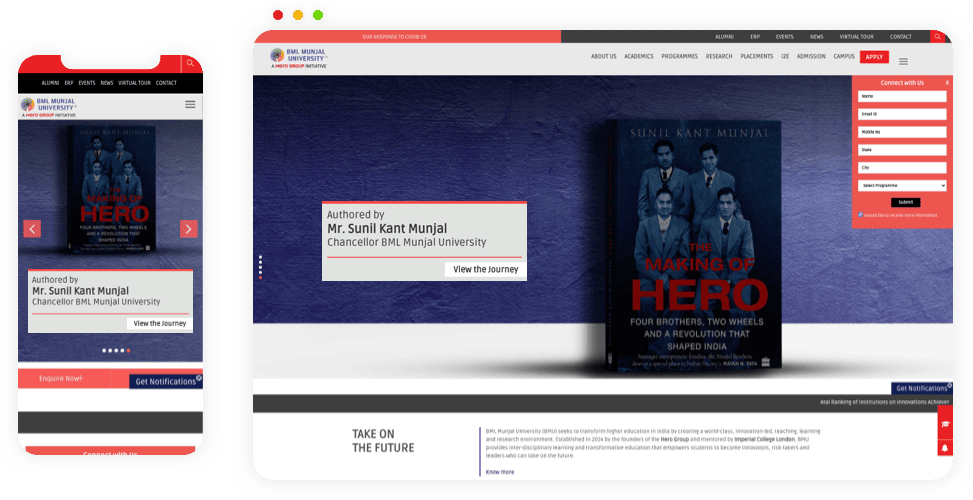This screenshot has width=973, height=500.
Task: Tap VIRTUAL TOUR in phone top bar
Action: [x=135, y=83]
